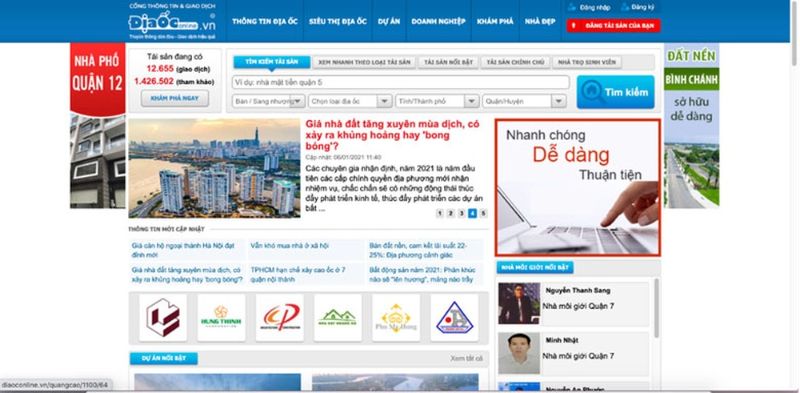Open the green house roof company logo
This screenshot has width=800, height=393.
[x=338, y=317]
